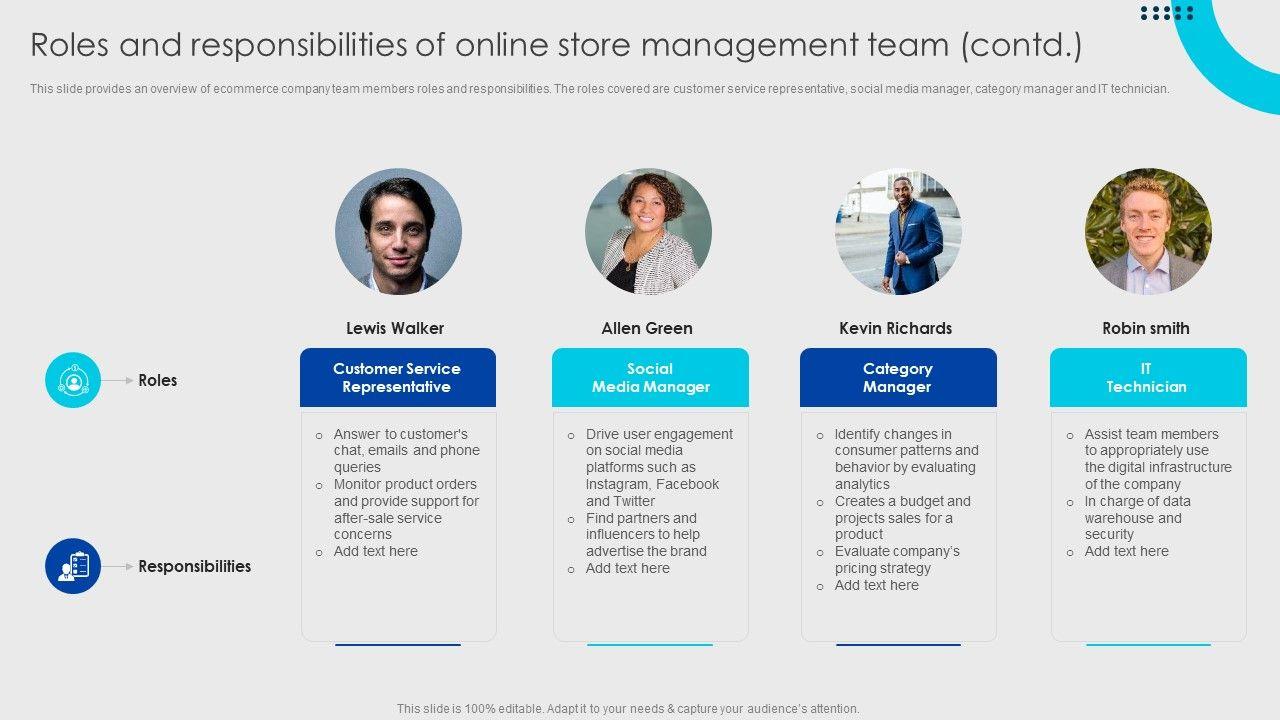The width and height of the screenshot is (1280, 720).
Task: Select Lewis Walker's portrait photo
Action: click(x=398, y=231)
